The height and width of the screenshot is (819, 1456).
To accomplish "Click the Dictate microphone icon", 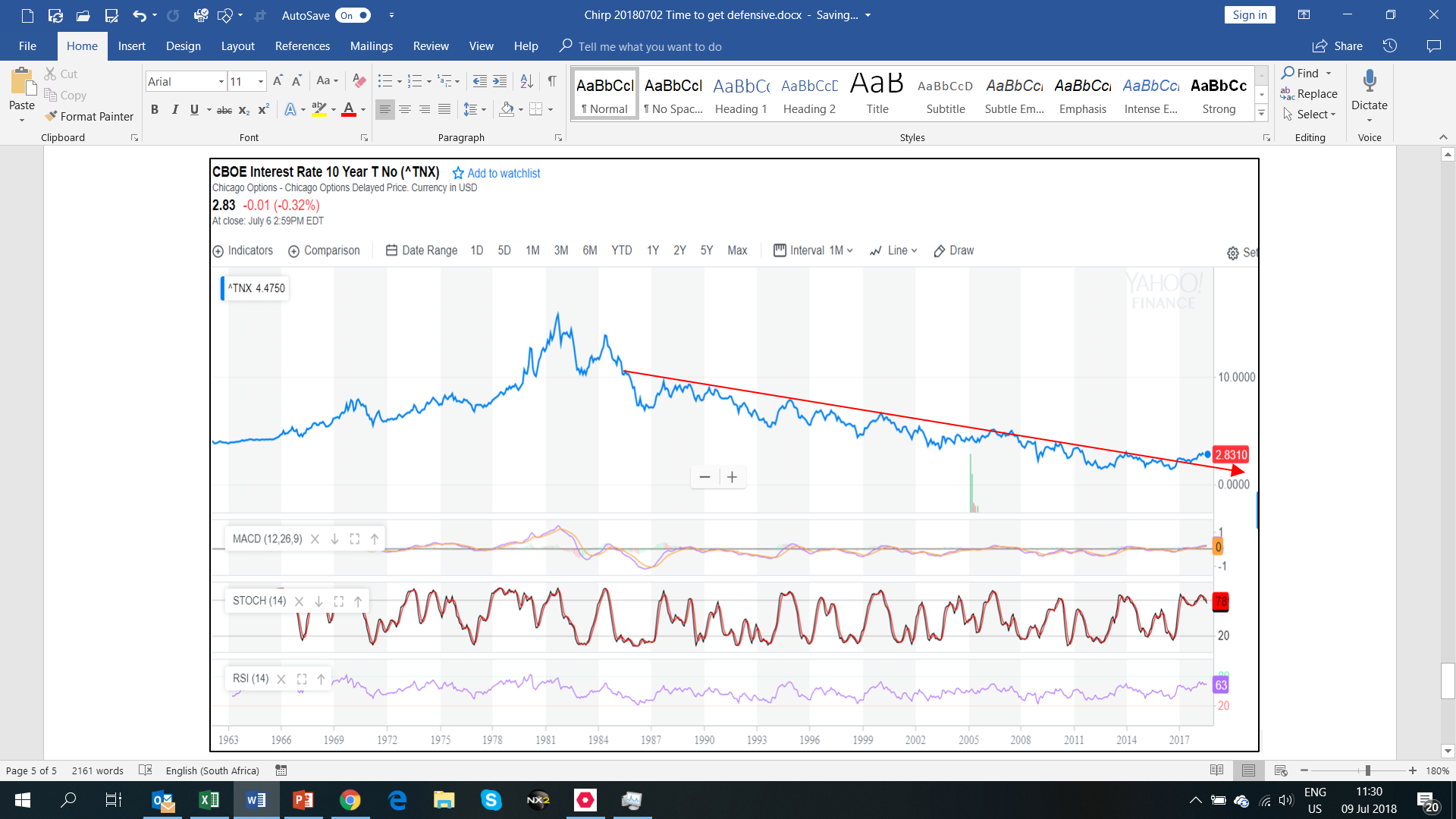I will tap(1369, 81).
